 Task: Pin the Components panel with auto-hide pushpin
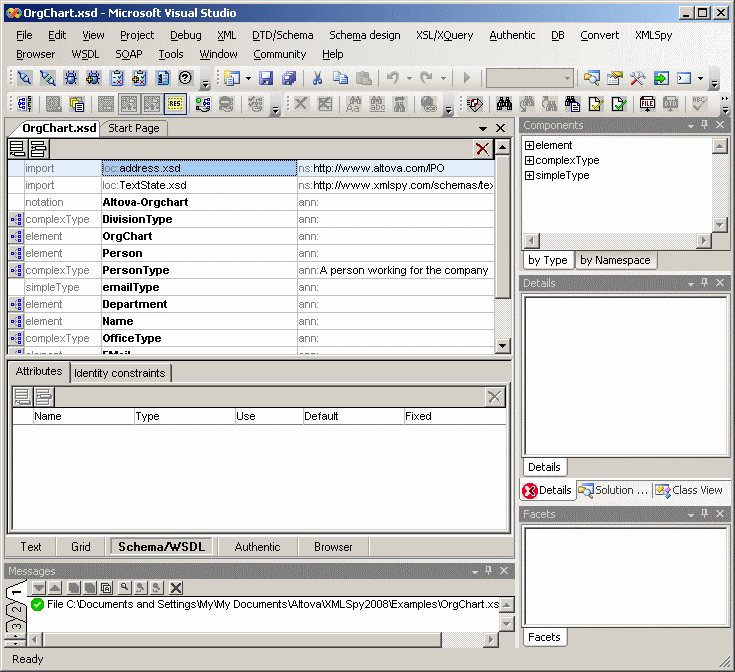pos(704,125)
